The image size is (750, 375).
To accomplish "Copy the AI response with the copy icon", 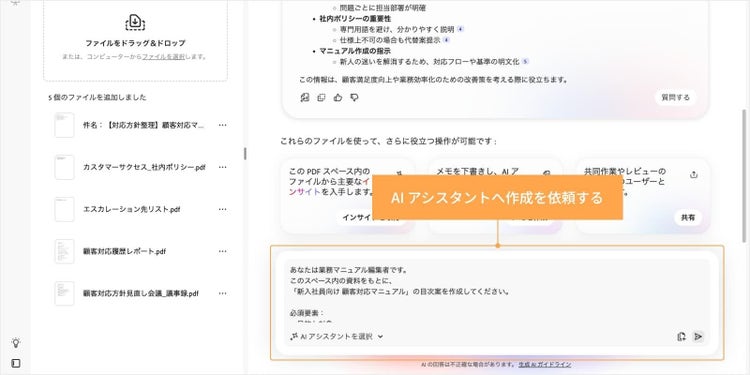I will [321, 98].
